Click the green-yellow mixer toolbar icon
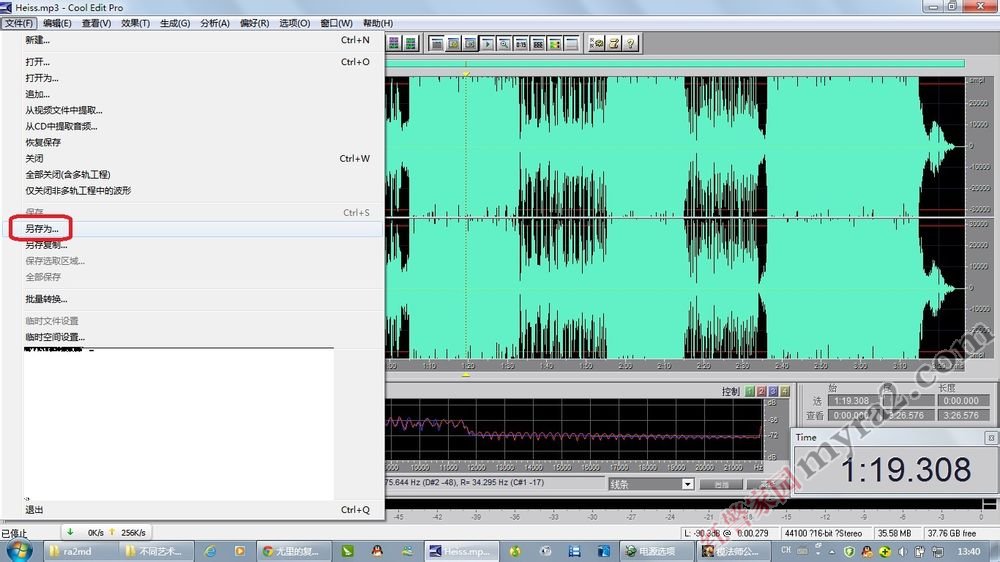 [x=555, y=43]
